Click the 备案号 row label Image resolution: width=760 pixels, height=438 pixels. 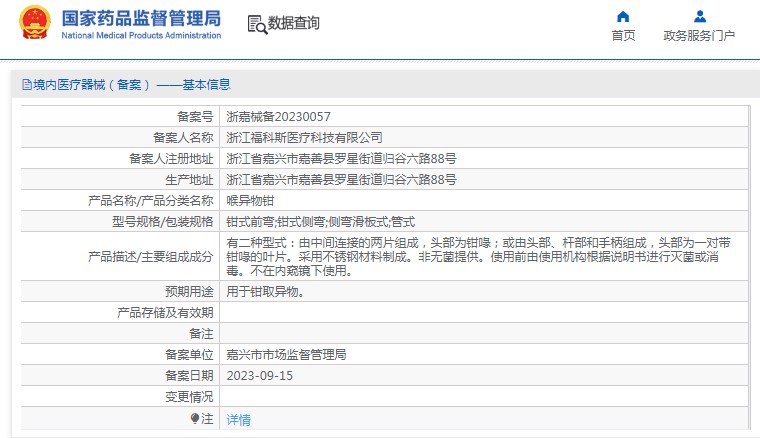(195, 117)
